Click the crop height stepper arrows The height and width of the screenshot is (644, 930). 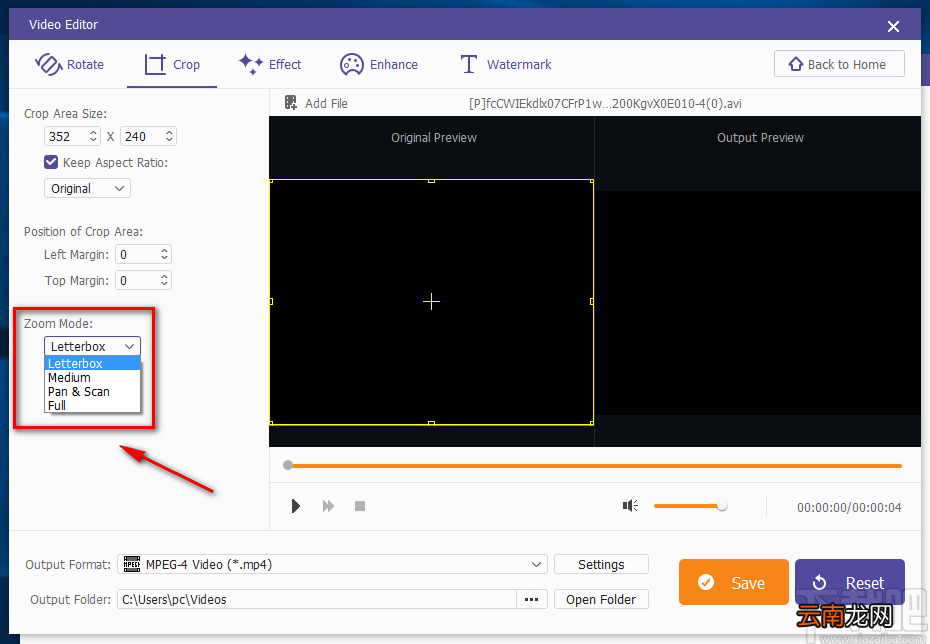[170, 136]
